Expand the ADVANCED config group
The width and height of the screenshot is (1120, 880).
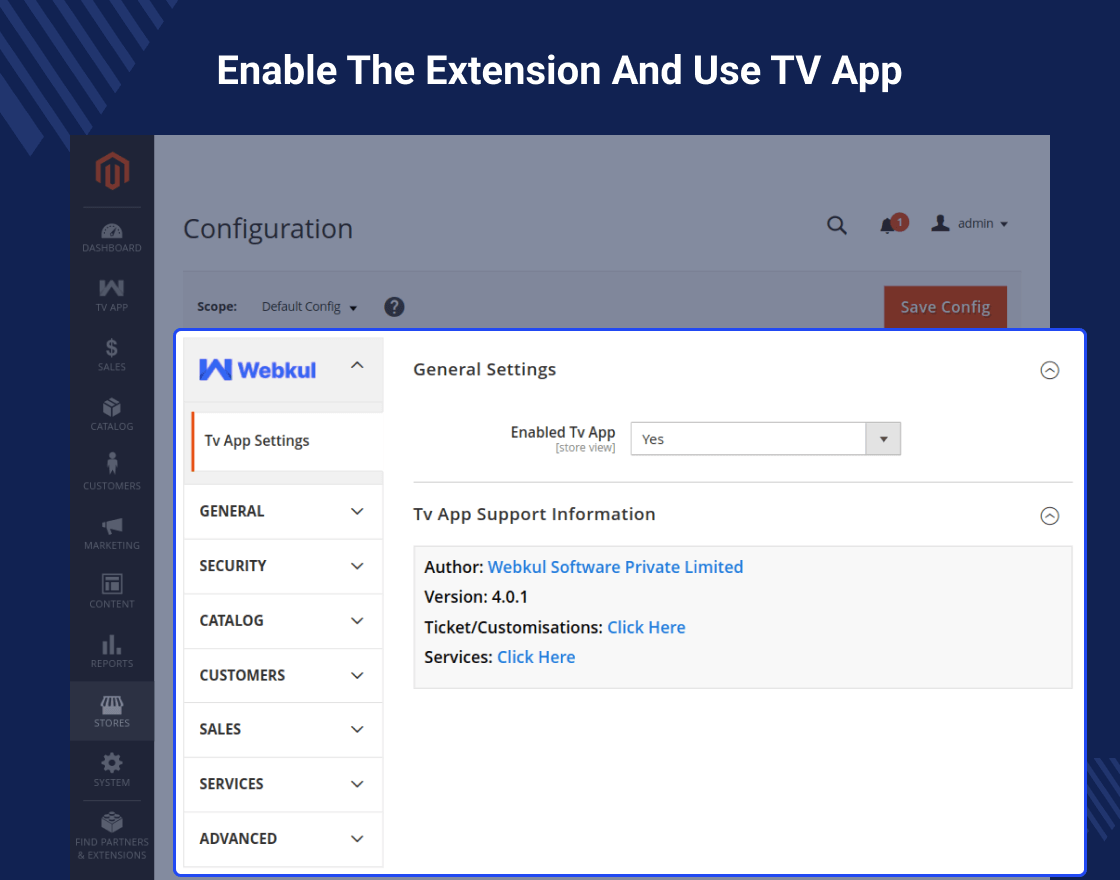[283, 839]
